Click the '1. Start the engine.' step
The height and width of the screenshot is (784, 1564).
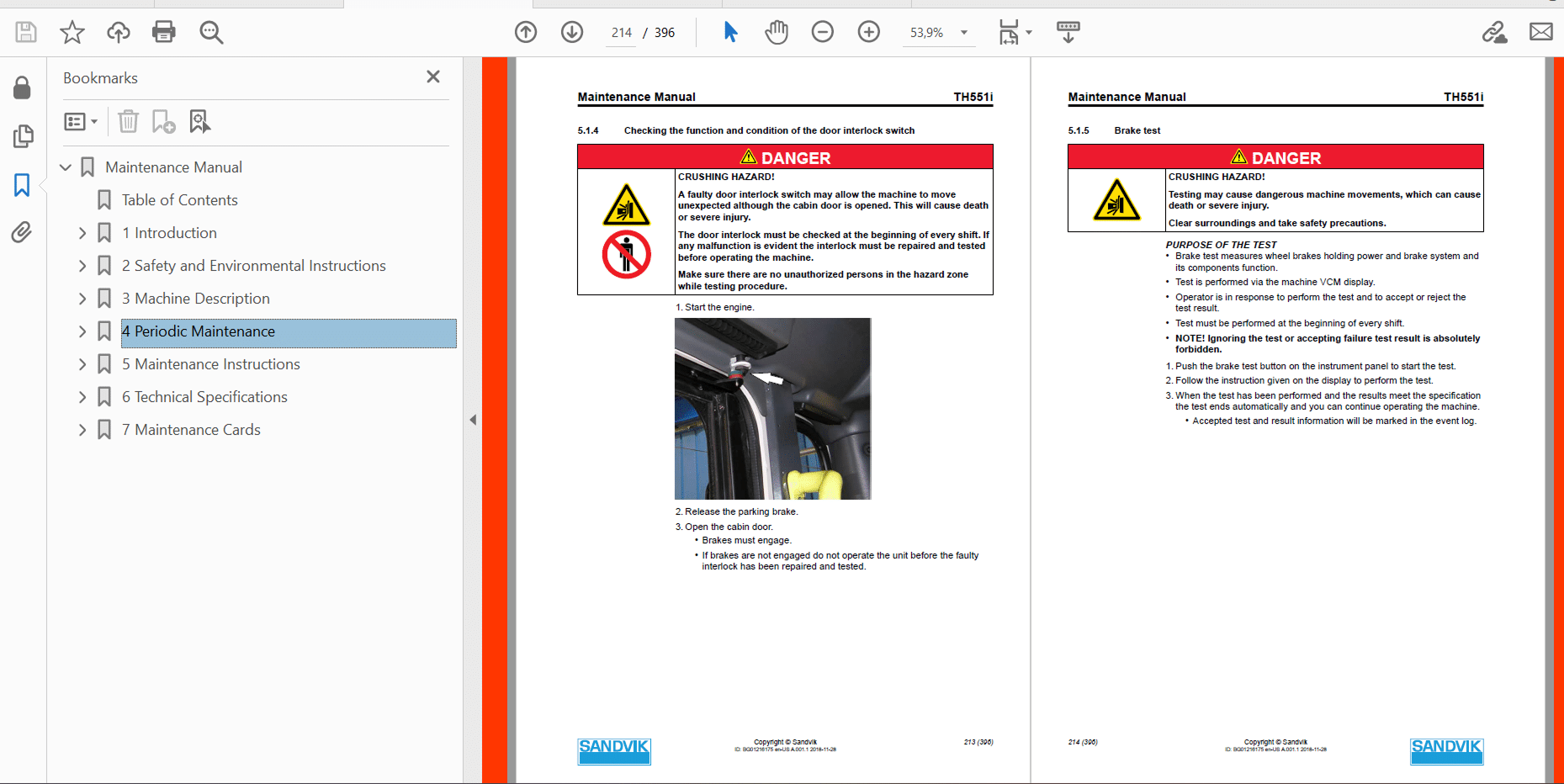(715, 307)
